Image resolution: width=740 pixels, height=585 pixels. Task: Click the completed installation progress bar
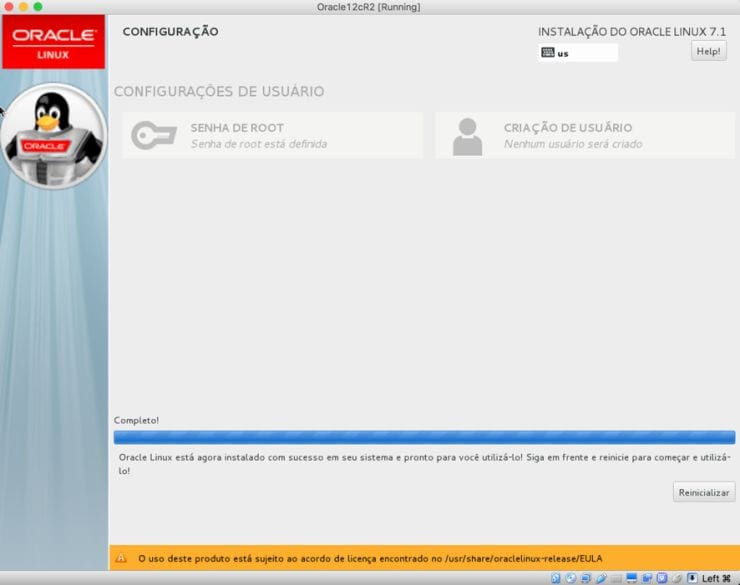coord(424,437)
